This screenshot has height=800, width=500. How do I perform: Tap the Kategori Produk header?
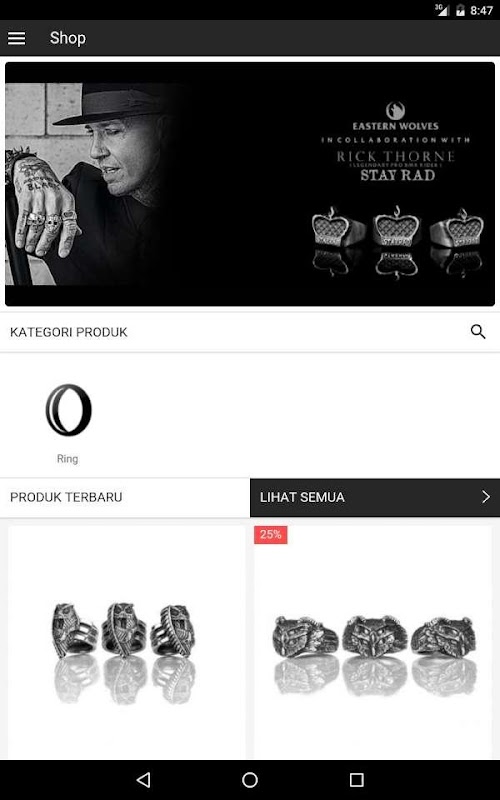pyautogui.click(x=69, y=332)
